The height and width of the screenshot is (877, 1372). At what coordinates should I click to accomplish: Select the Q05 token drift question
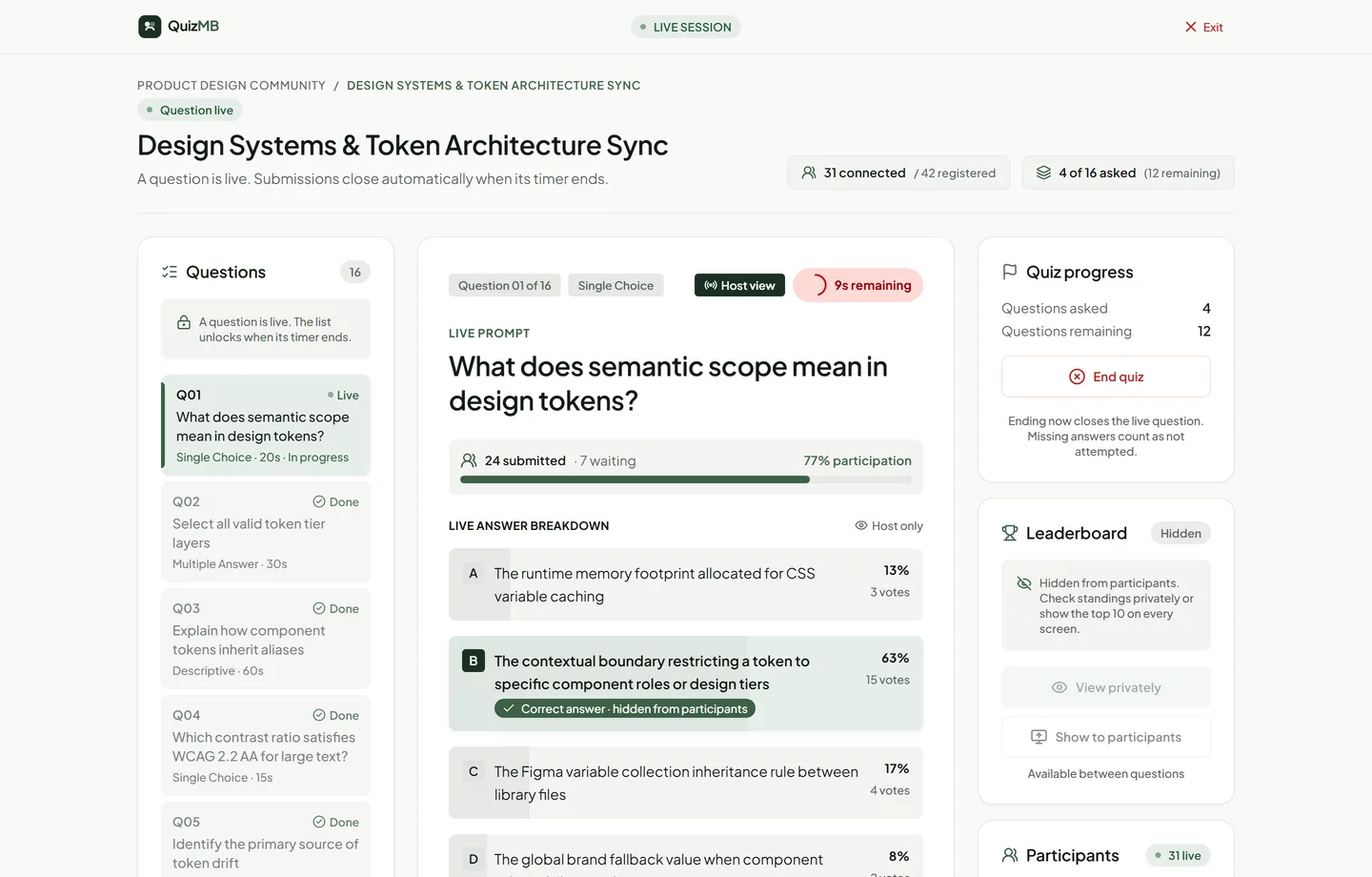coord(266,841)
